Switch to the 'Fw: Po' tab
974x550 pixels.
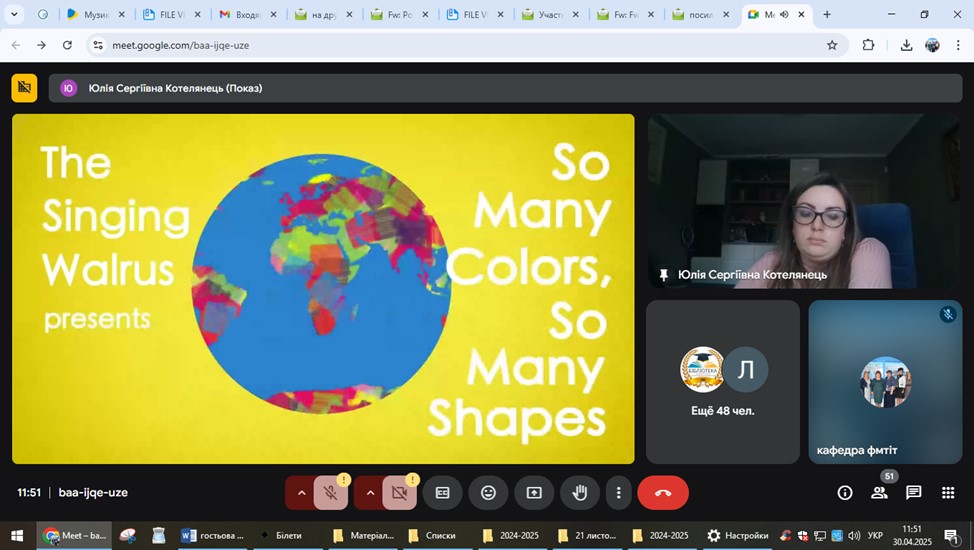point(399,14)
